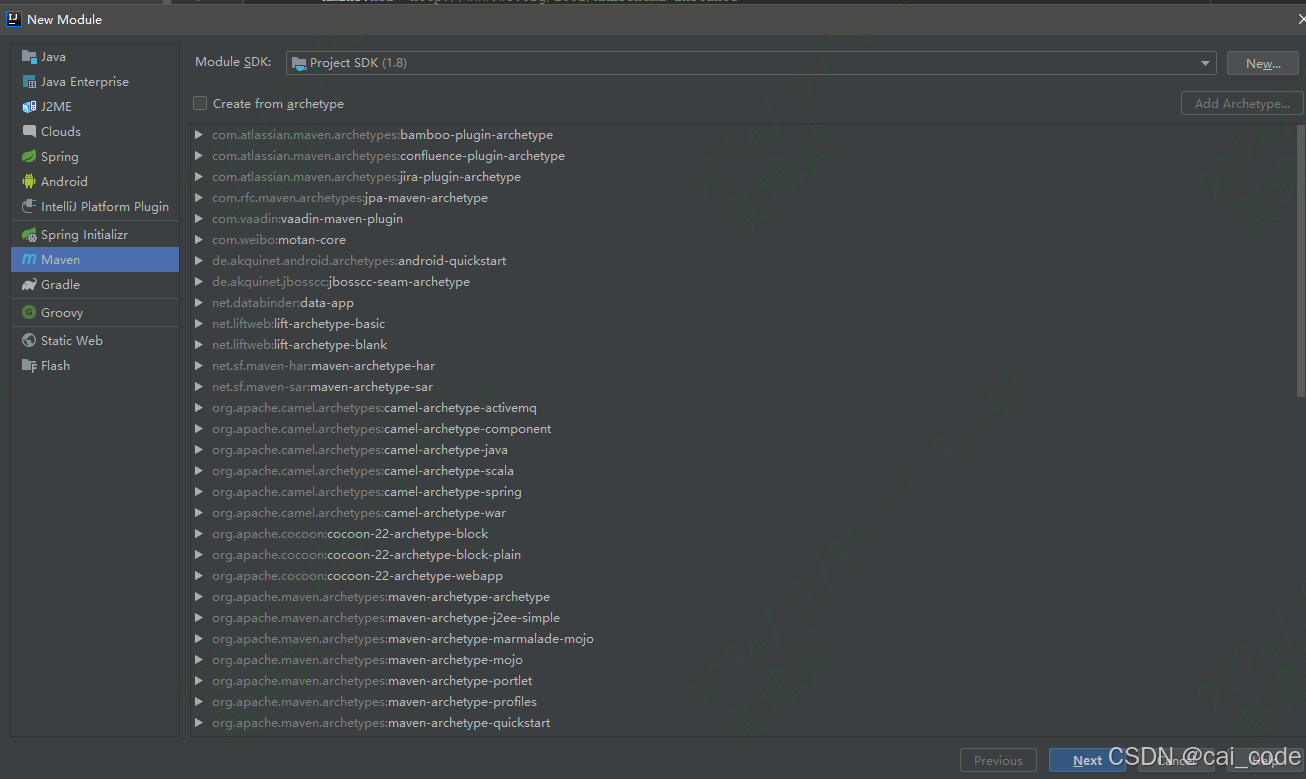The image size is (1306, 779).
Task: Click the Next button
Action: [1087, 761]
